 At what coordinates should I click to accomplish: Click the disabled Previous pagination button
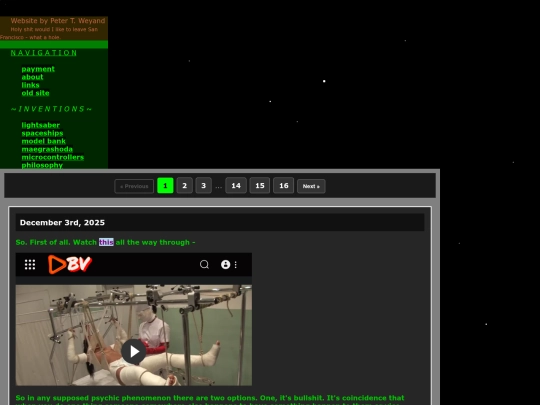(134, 186)
